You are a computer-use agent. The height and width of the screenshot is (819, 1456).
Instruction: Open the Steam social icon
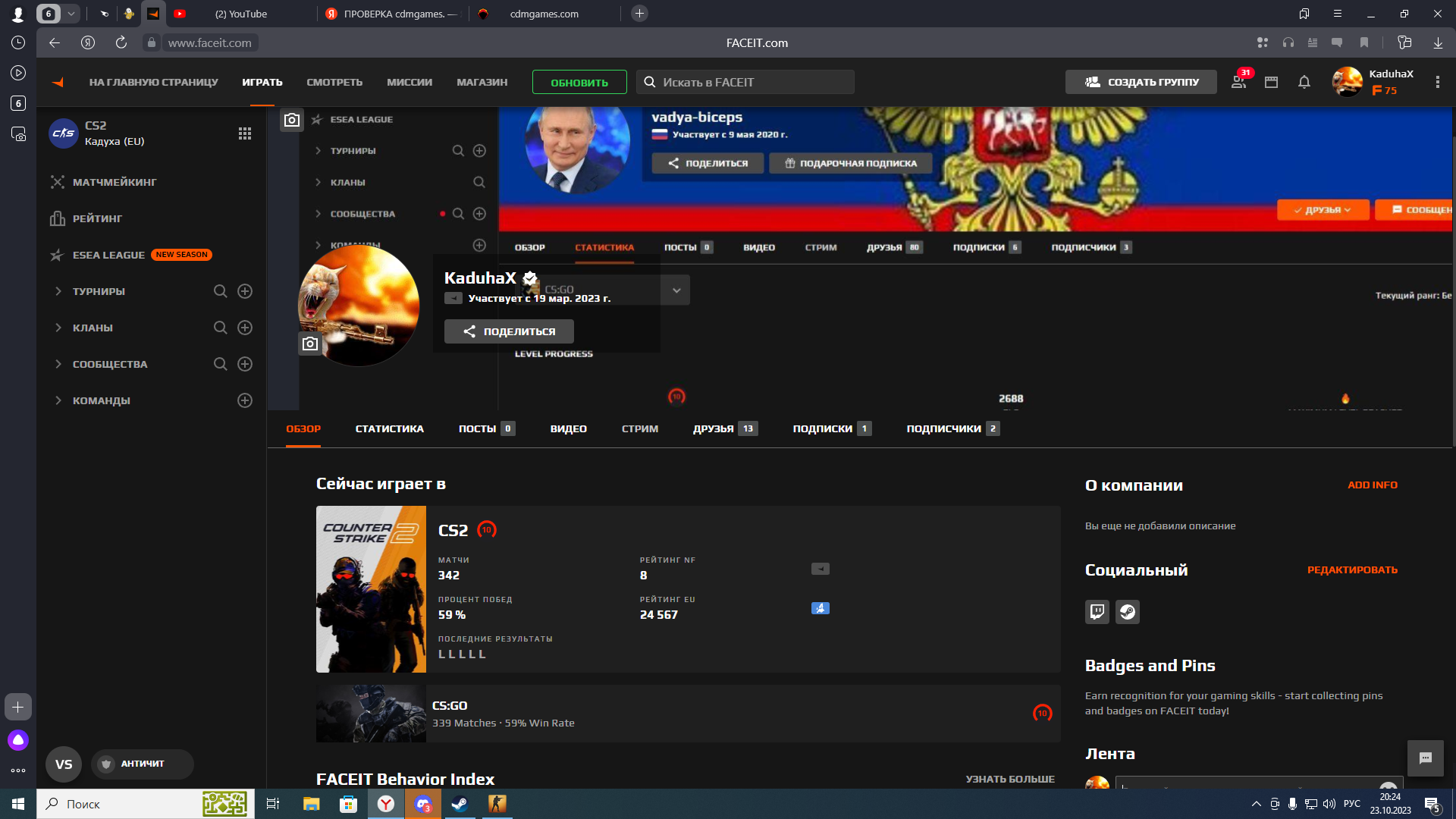(x=1128, y=612)
